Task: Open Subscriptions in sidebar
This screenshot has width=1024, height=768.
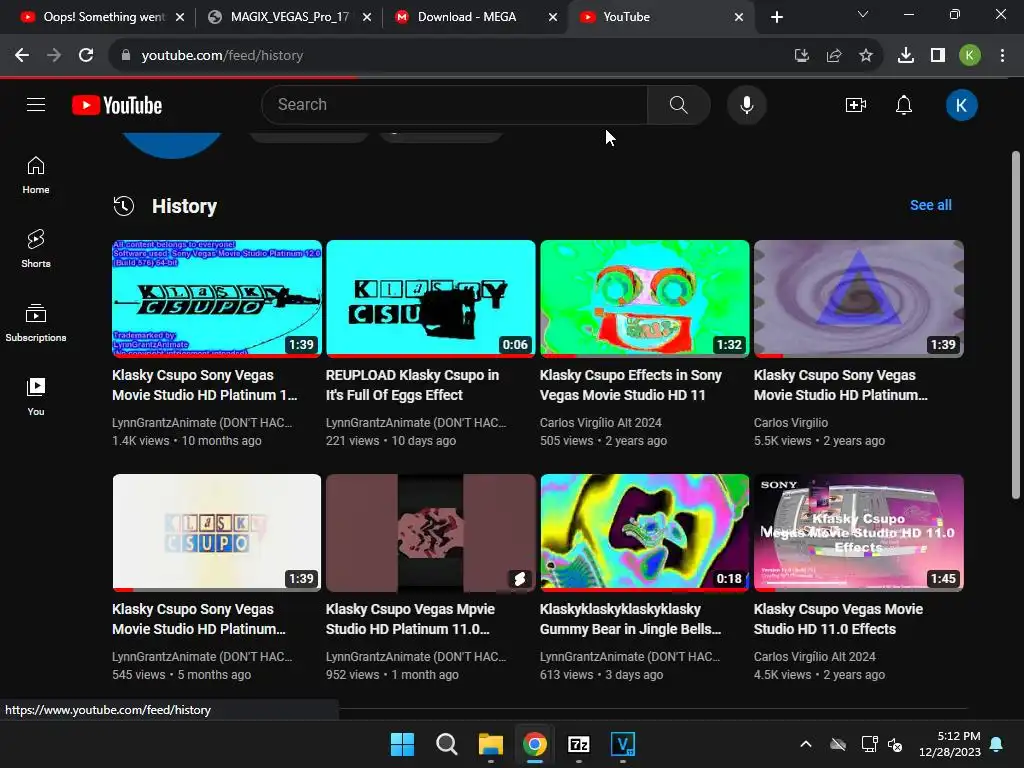Action: tap(36, 323)
